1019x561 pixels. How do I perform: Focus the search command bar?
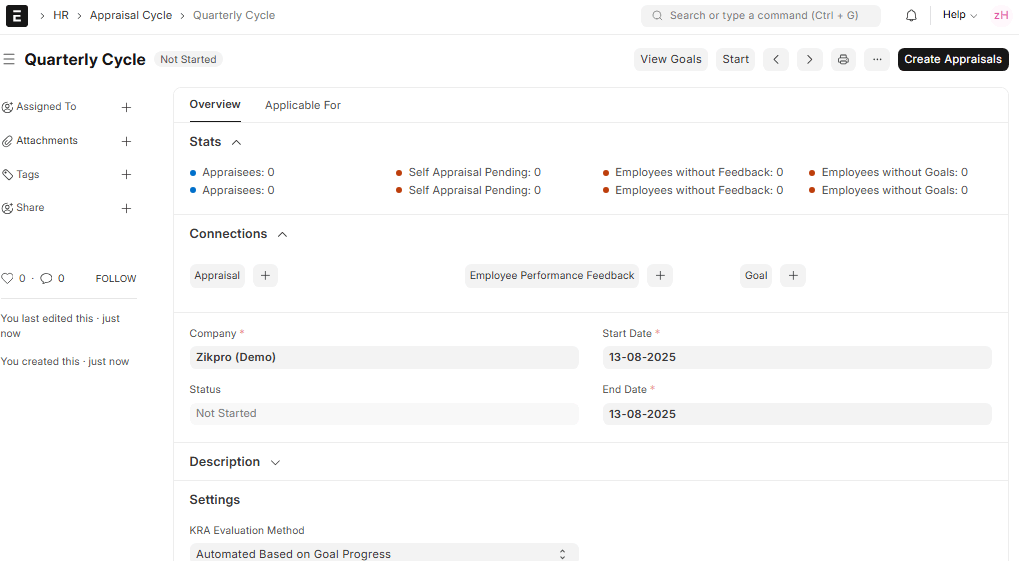tap(761, 16)
